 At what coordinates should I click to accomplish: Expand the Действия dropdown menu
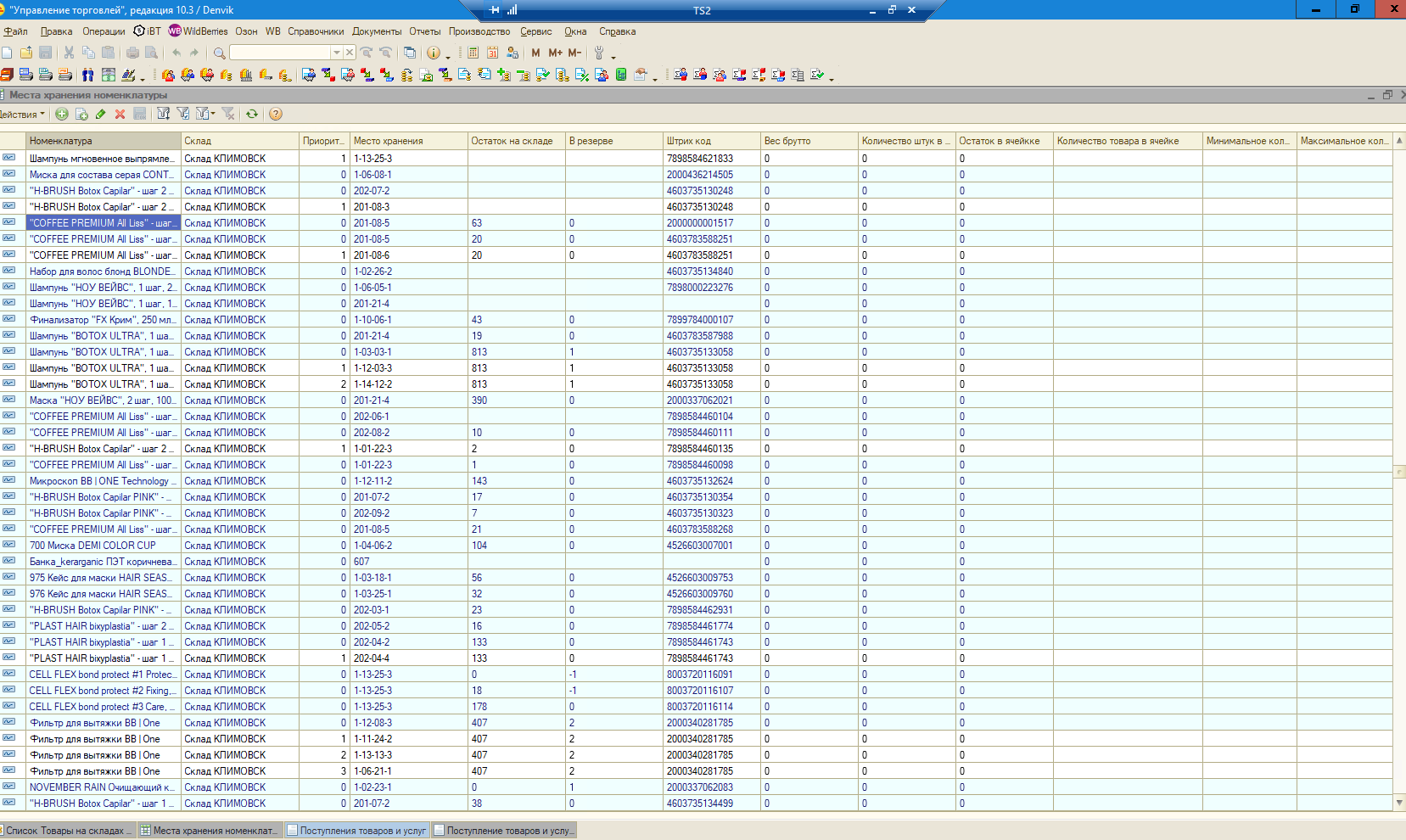tap(22, 114)
